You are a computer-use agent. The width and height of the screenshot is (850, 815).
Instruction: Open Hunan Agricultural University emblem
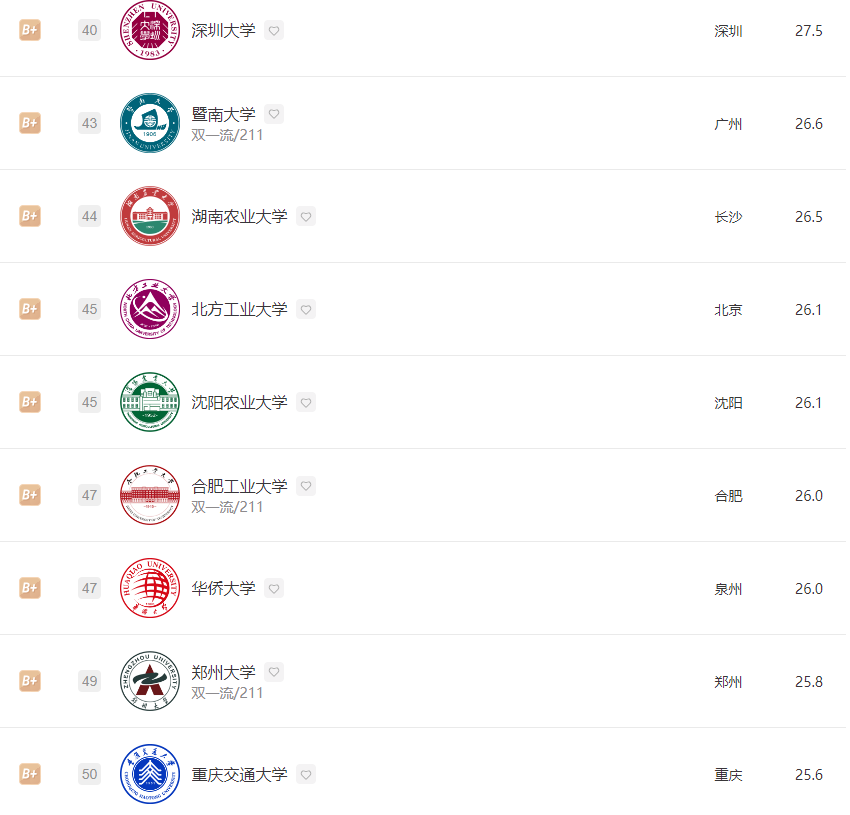pos(150,216)
